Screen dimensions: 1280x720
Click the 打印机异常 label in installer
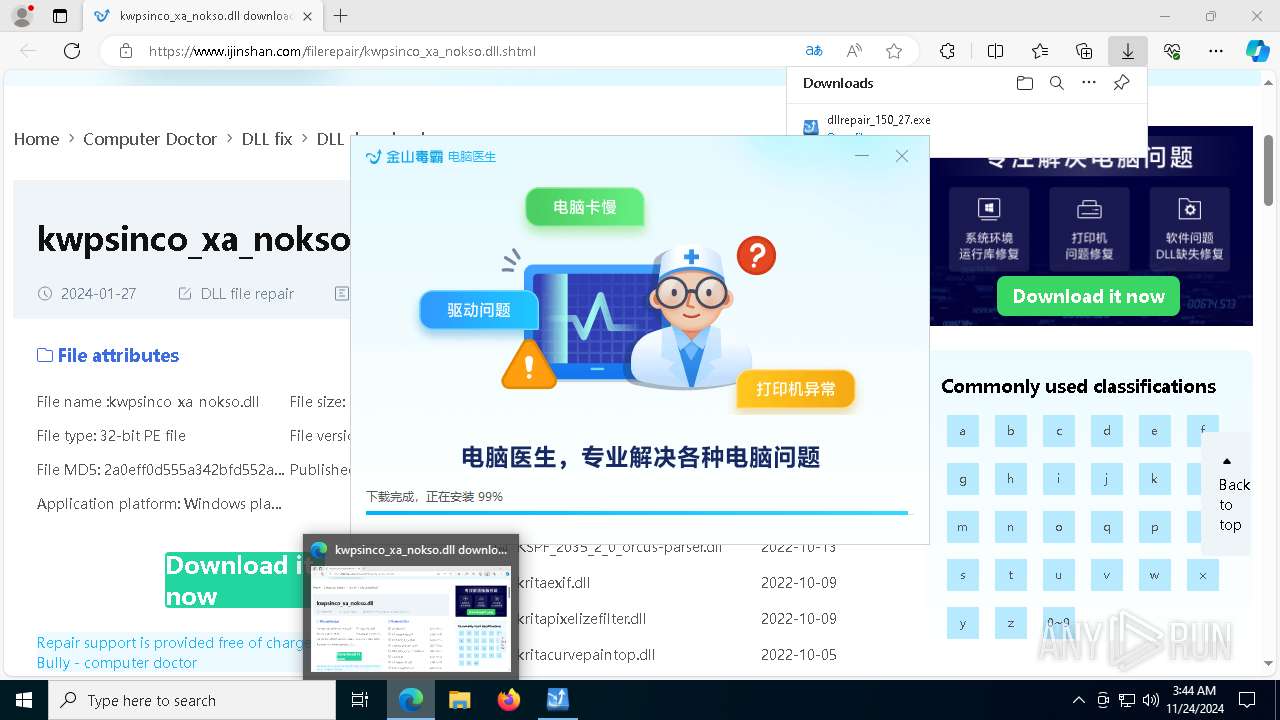[x=796, y=389]
